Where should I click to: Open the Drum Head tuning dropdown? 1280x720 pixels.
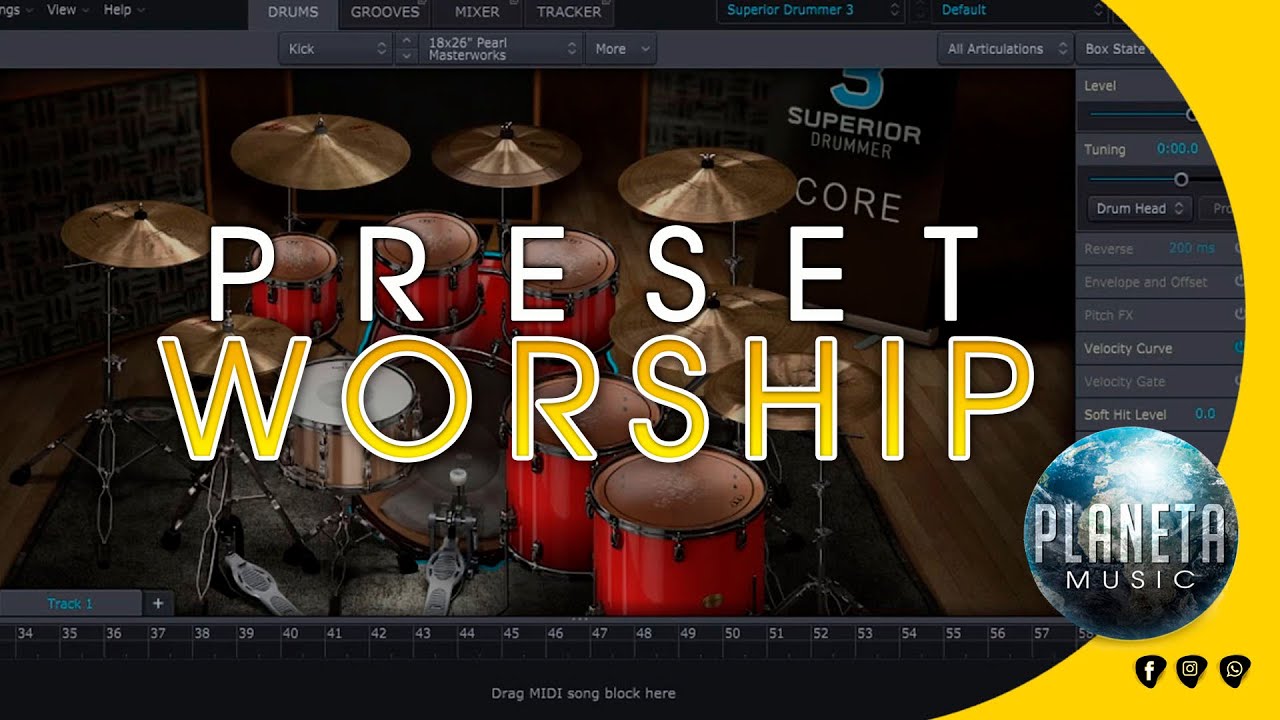[x=1139, y=208]
